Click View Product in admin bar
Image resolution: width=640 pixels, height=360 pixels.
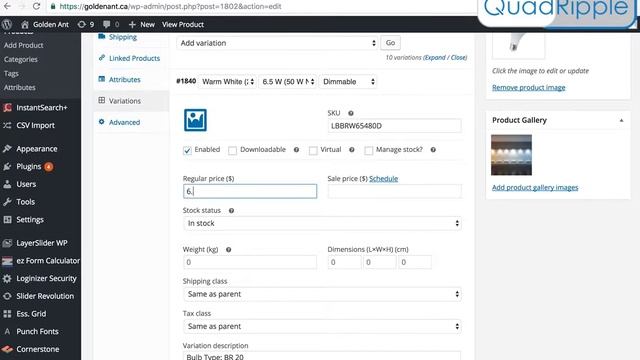[183, 24]
